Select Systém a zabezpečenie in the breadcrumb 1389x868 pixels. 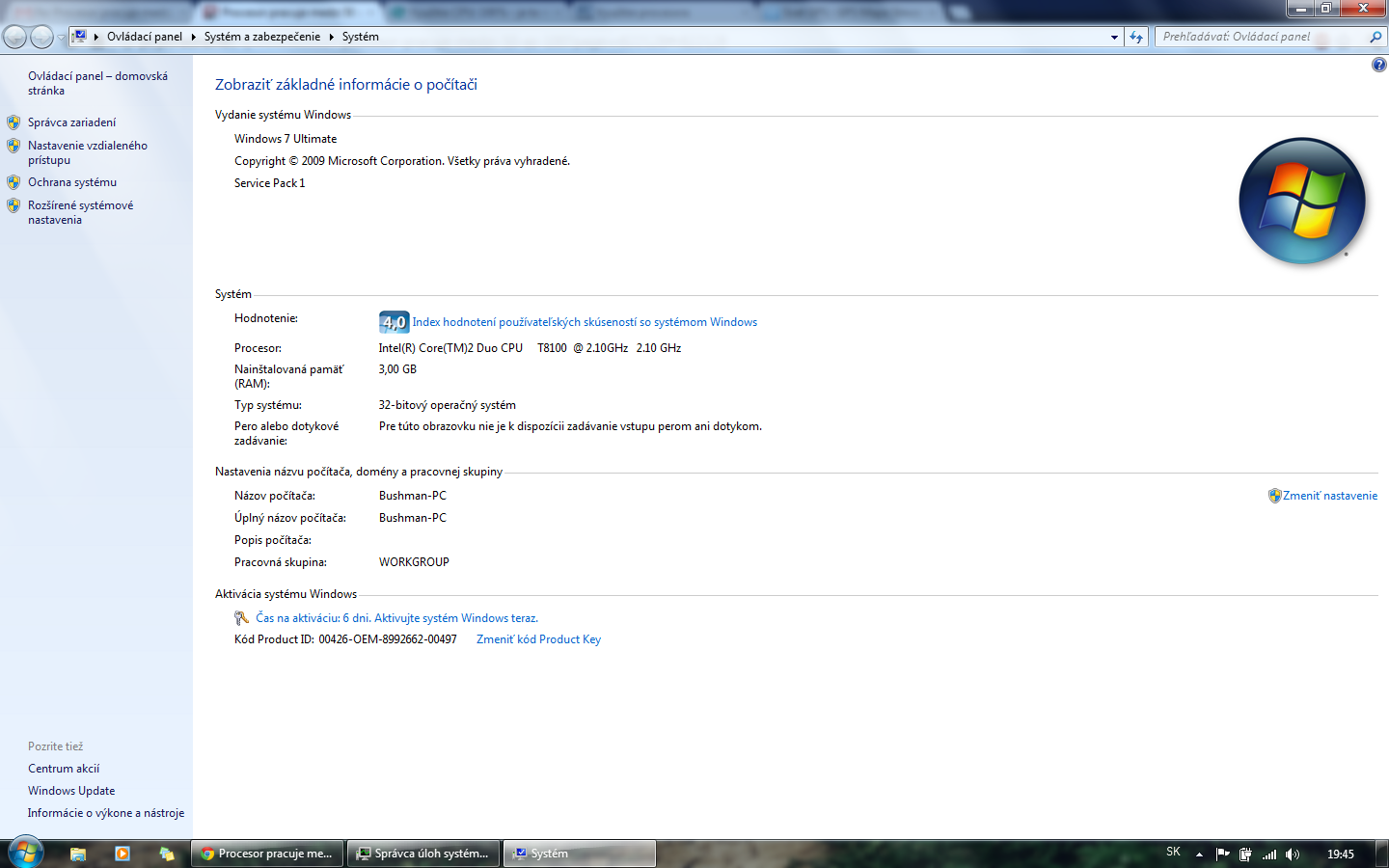[262, 37]
